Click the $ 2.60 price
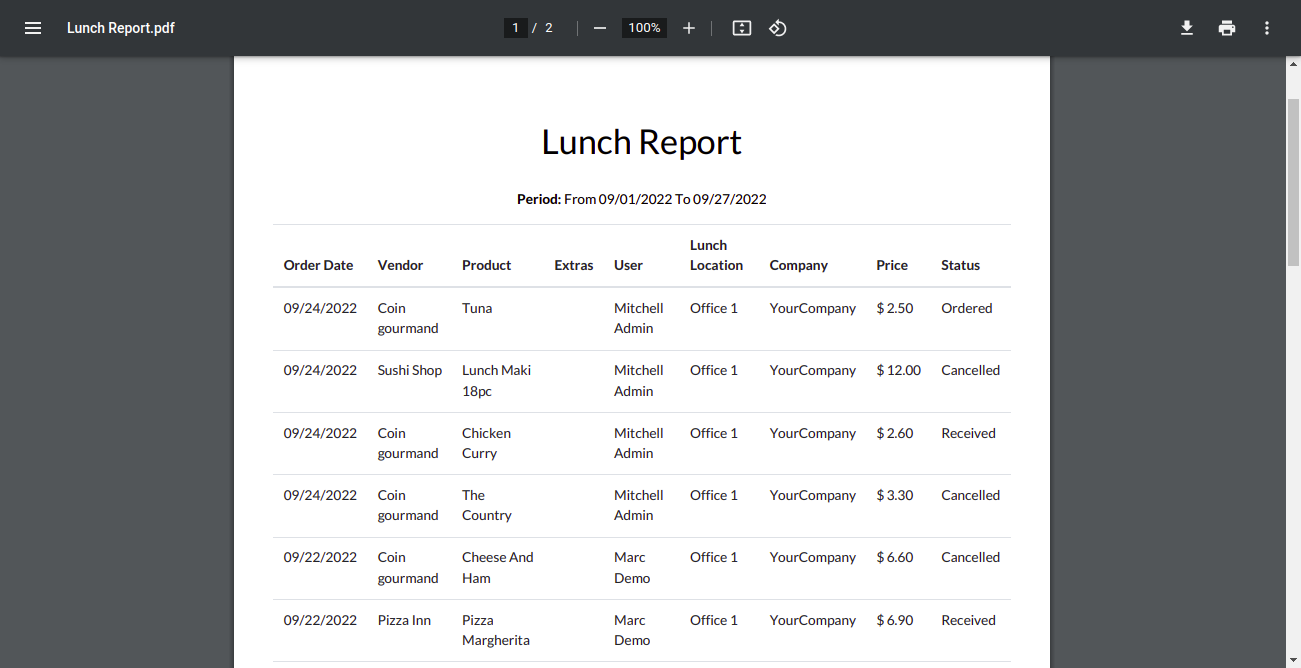 (895, 433)
